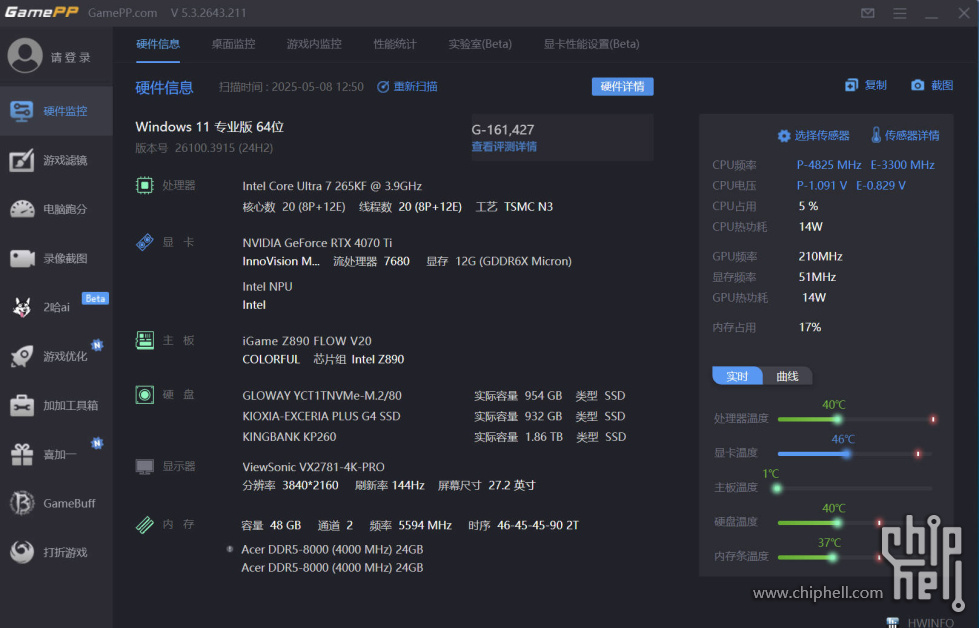Open the 游戏优化 rocket icon

pos(22,356)
